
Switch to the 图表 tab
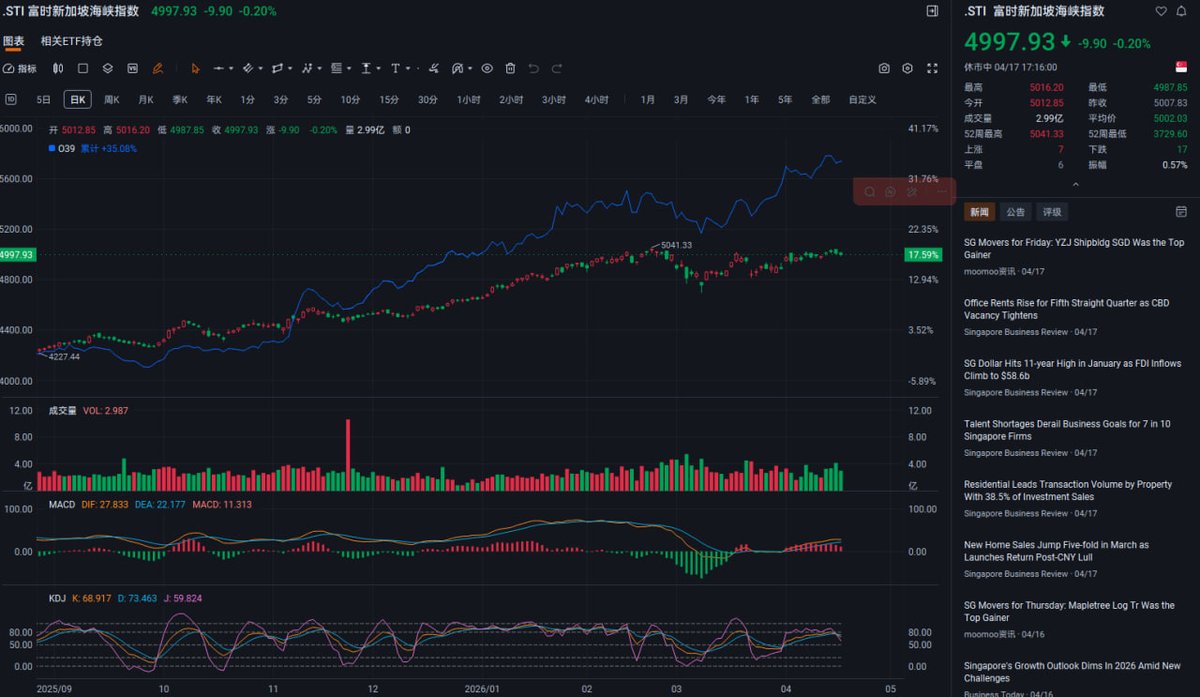click(x=13, y=41)
